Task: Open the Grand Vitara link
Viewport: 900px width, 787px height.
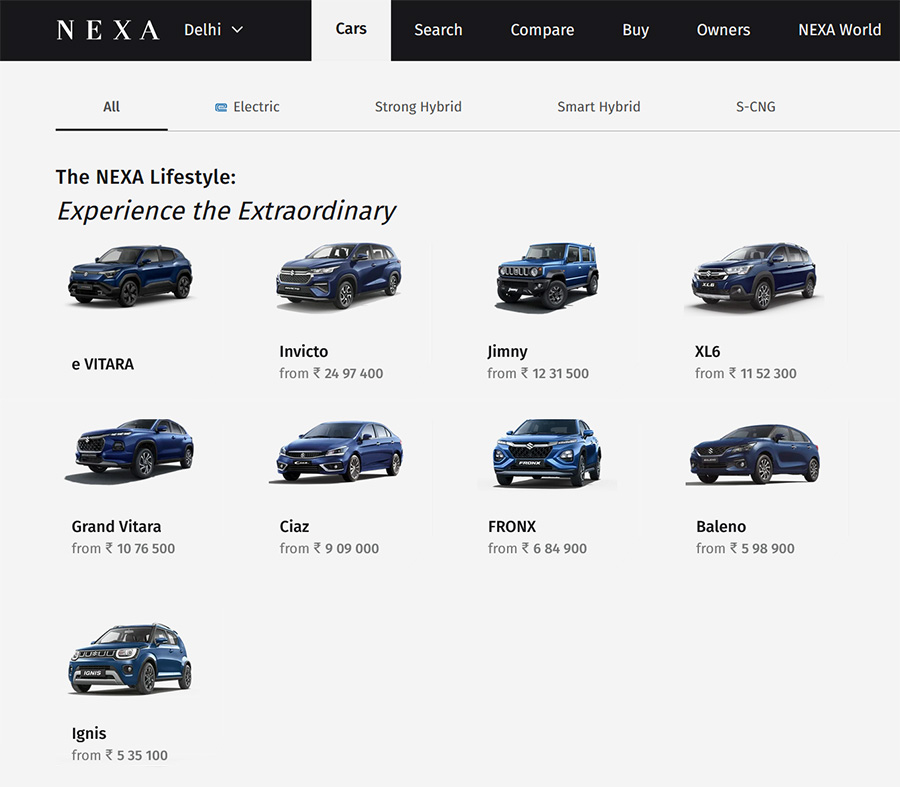Action: tap(116, 526)
